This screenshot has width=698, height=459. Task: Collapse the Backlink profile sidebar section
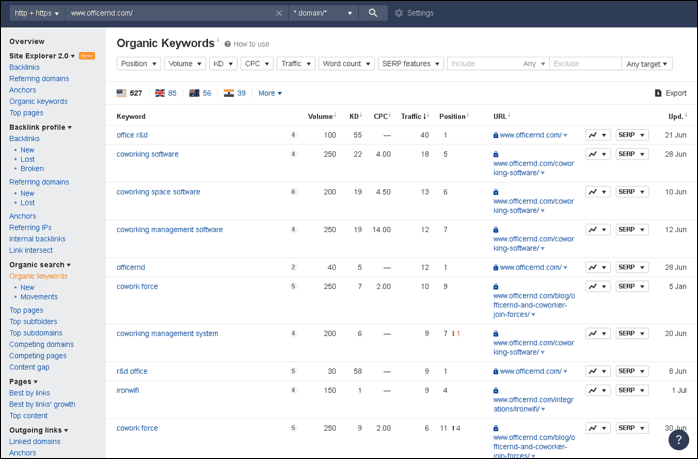coord(40,127)
